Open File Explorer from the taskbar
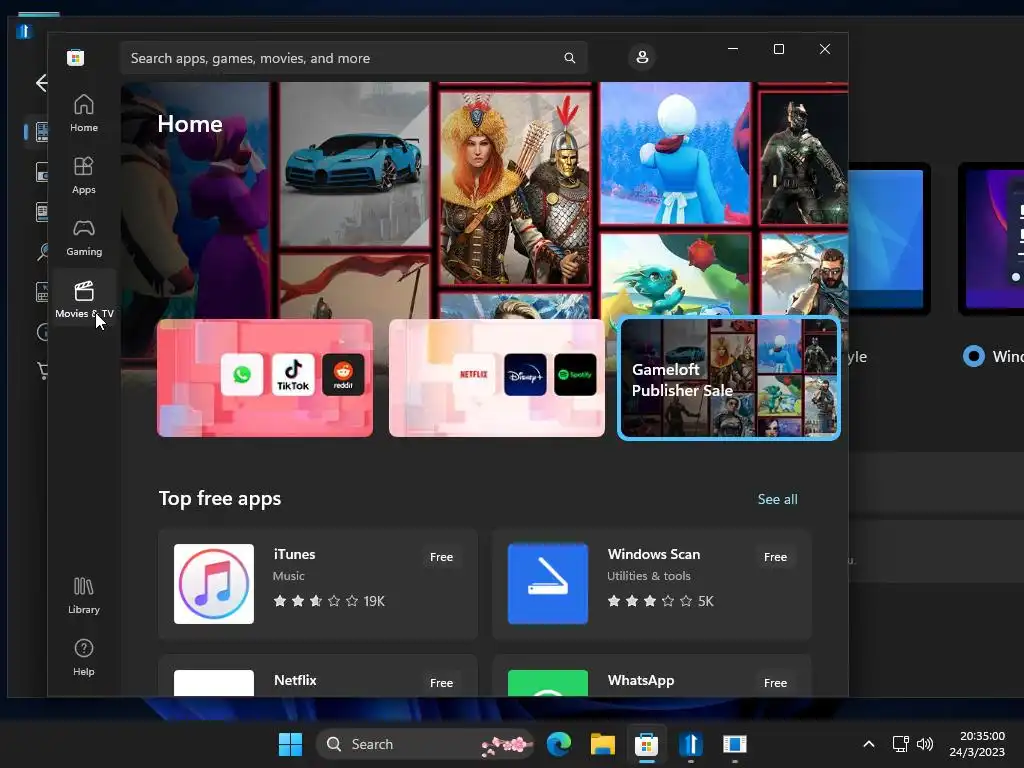The width and height of the screenshot is (1024, 768). click(603, 744)
